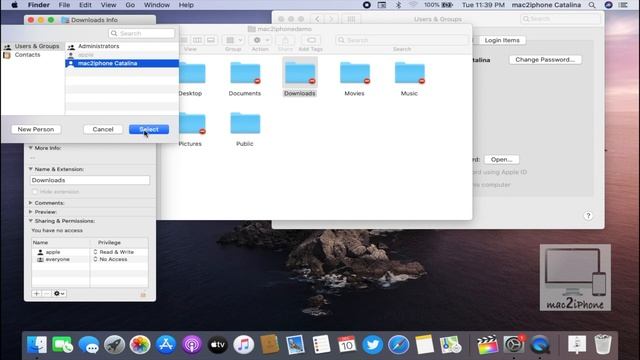Launch Music app from the Dock
Viewport: 640px width, 360px height.
tap(244, 345)
